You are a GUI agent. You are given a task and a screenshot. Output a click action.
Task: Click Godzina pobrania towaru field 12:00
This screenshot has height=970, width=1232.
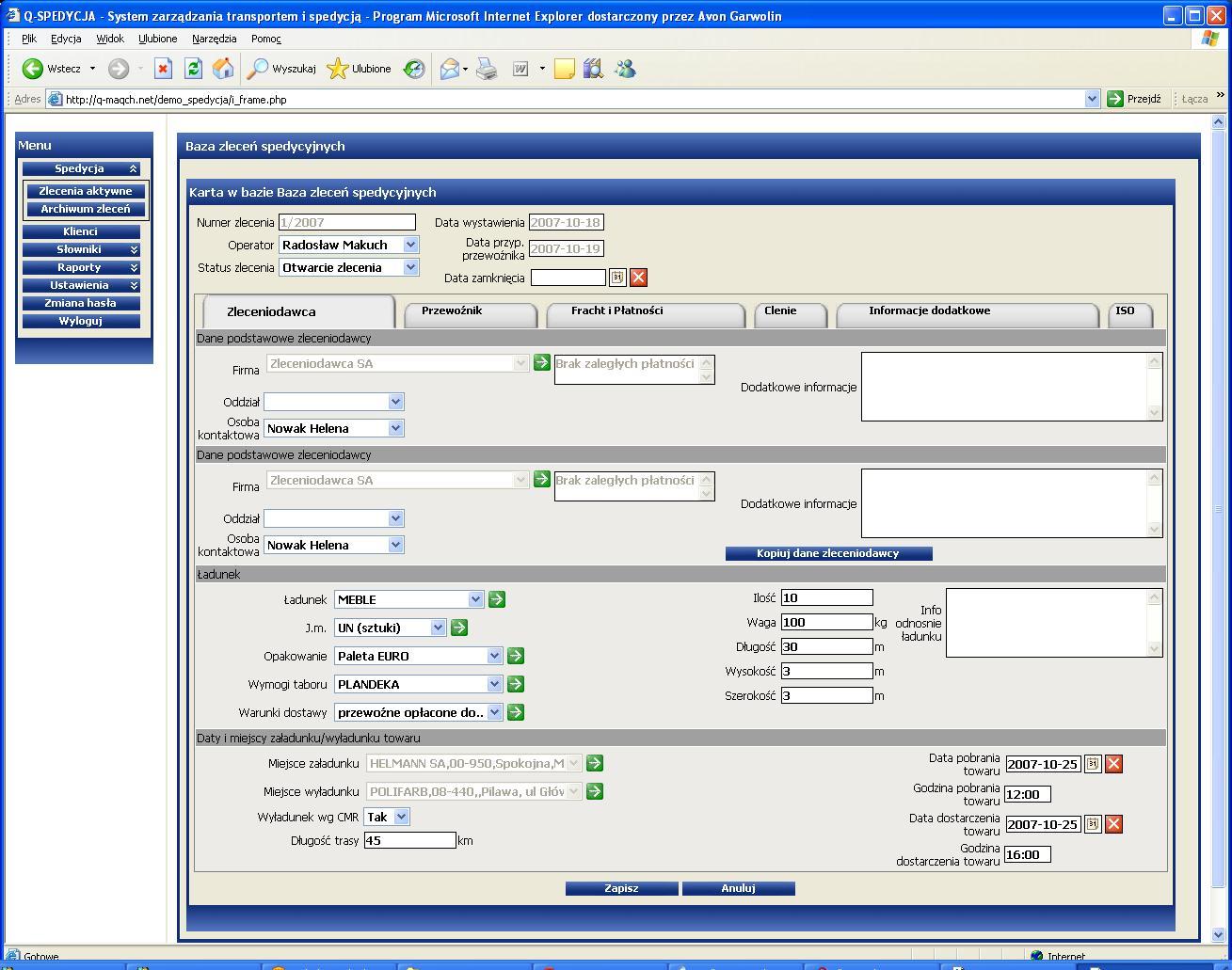pyautogui.click(x=1028, y=794)
